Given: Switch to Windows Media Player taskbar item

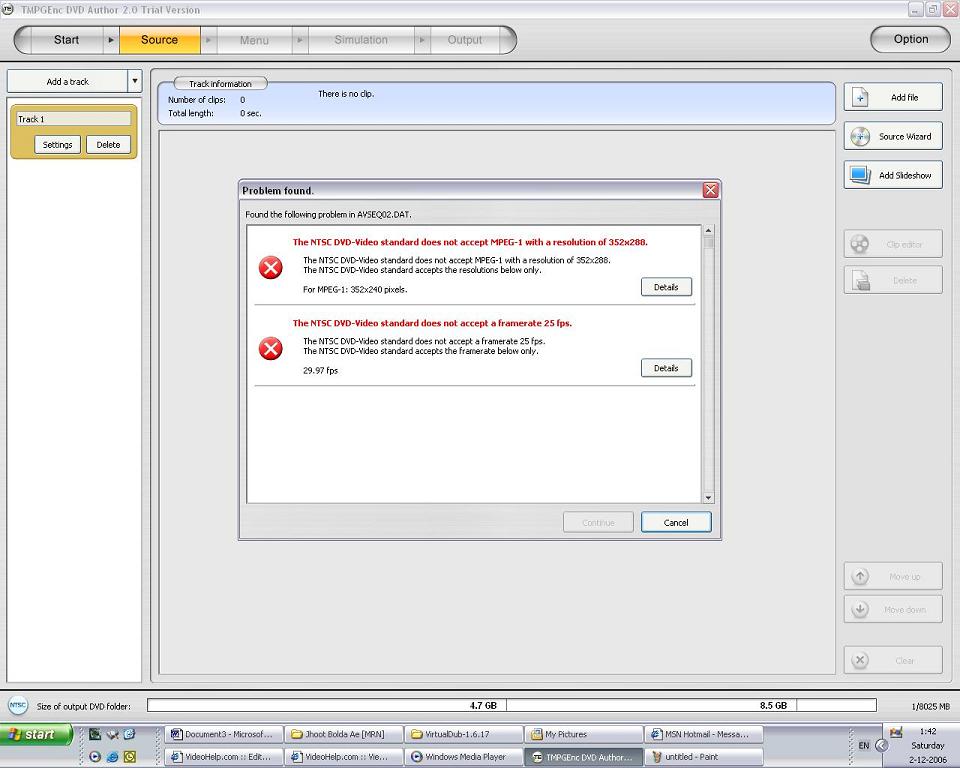Looking at the screenshot, I should (x=464, y=756).
